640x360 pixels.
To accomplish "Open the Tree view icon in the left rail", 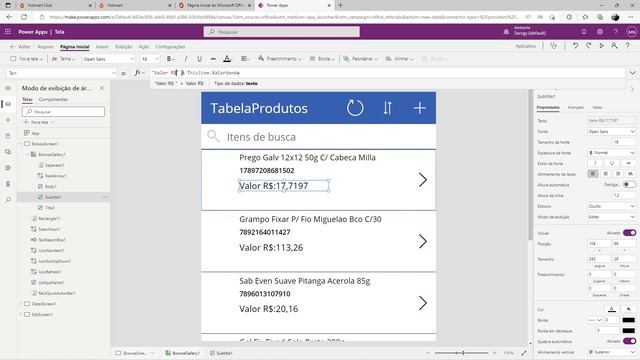I will [x=8, y=104].
